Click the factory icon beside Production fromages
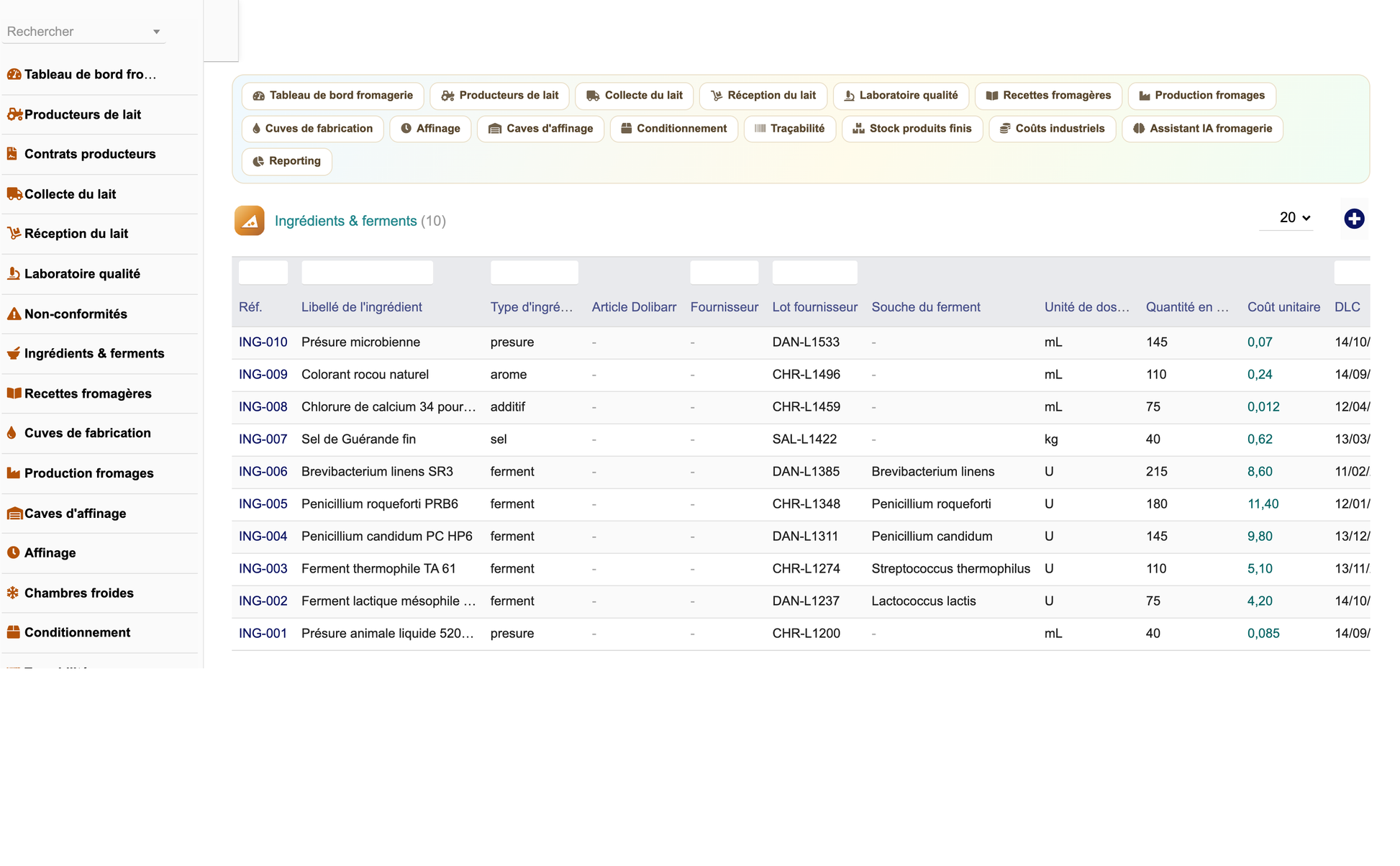 [x=13, y=473]
